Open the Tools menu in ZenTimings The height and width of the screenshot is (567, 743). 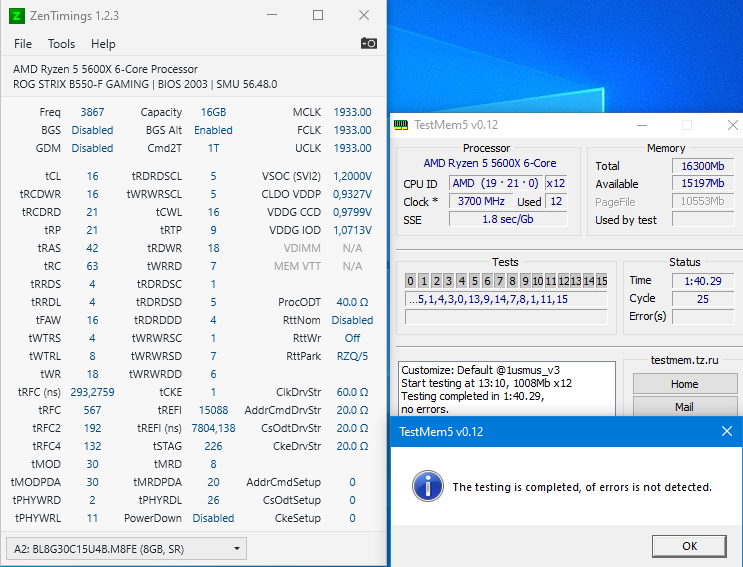click(x=62, y=44)
